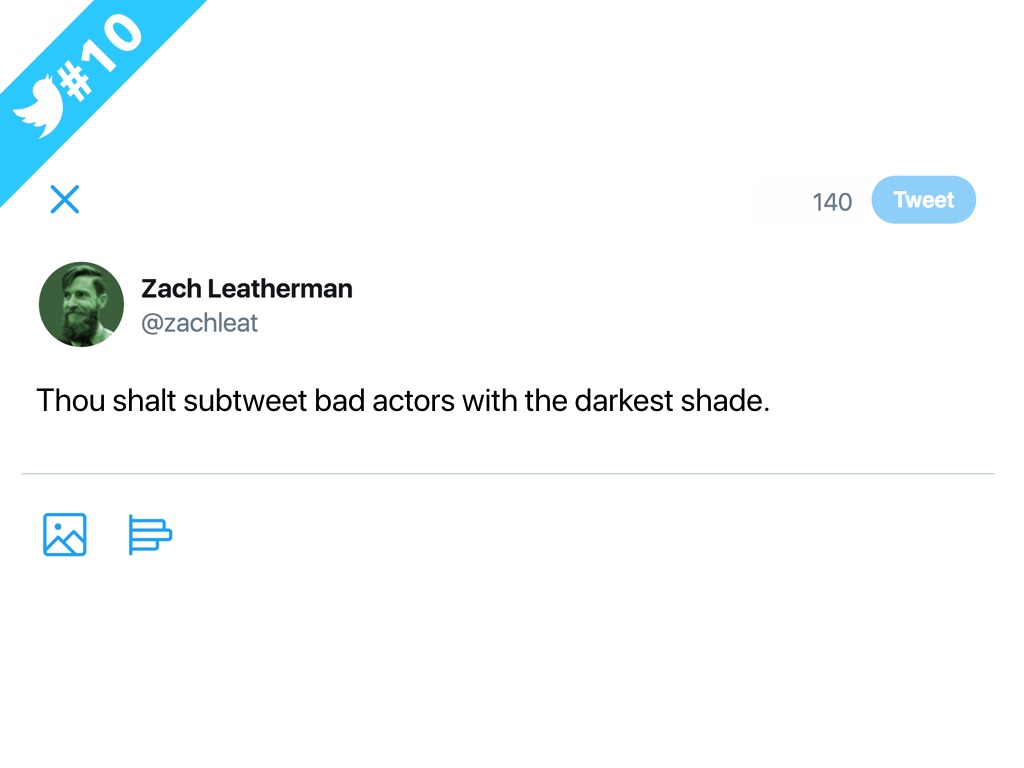Click the Tweet button
The width and height of the screenshot is (1024, 768).
pyautogui.click(x=923, y=200)
